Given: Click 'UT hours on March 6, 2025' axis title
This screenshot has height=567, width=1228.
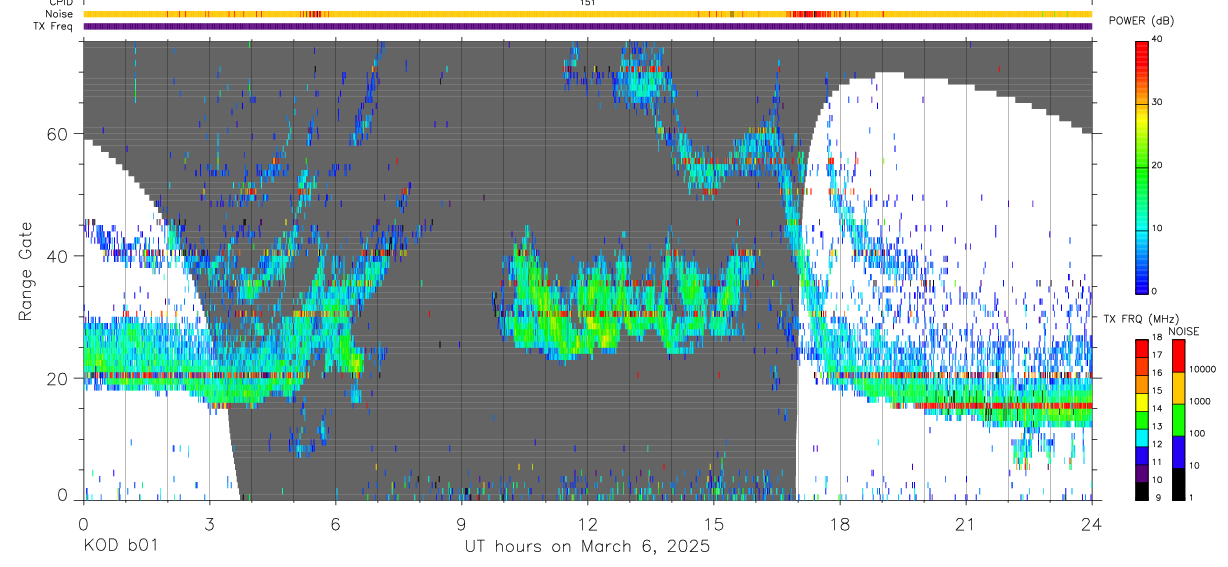Looking at the screenshot, I should click(587, 547).
